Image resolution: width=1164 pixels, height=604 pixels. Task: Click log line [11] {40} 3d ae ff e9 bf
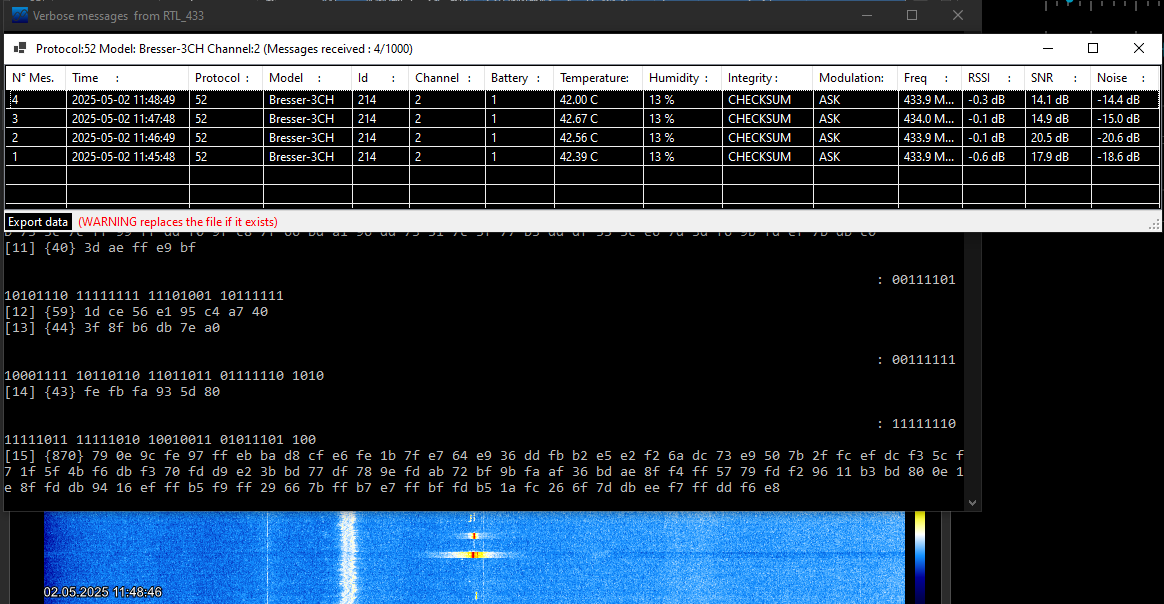tap(100, 248)
